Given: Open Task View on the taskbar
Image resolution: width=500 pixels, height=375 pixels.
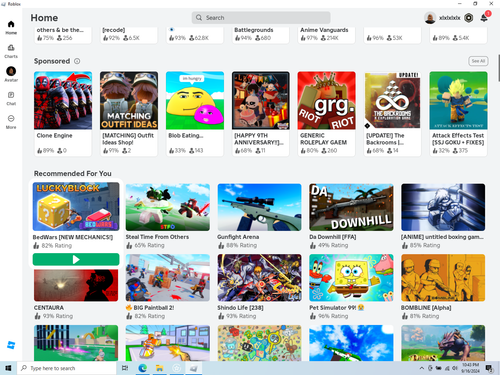Looking at the screenshot, I should [125, 368].
